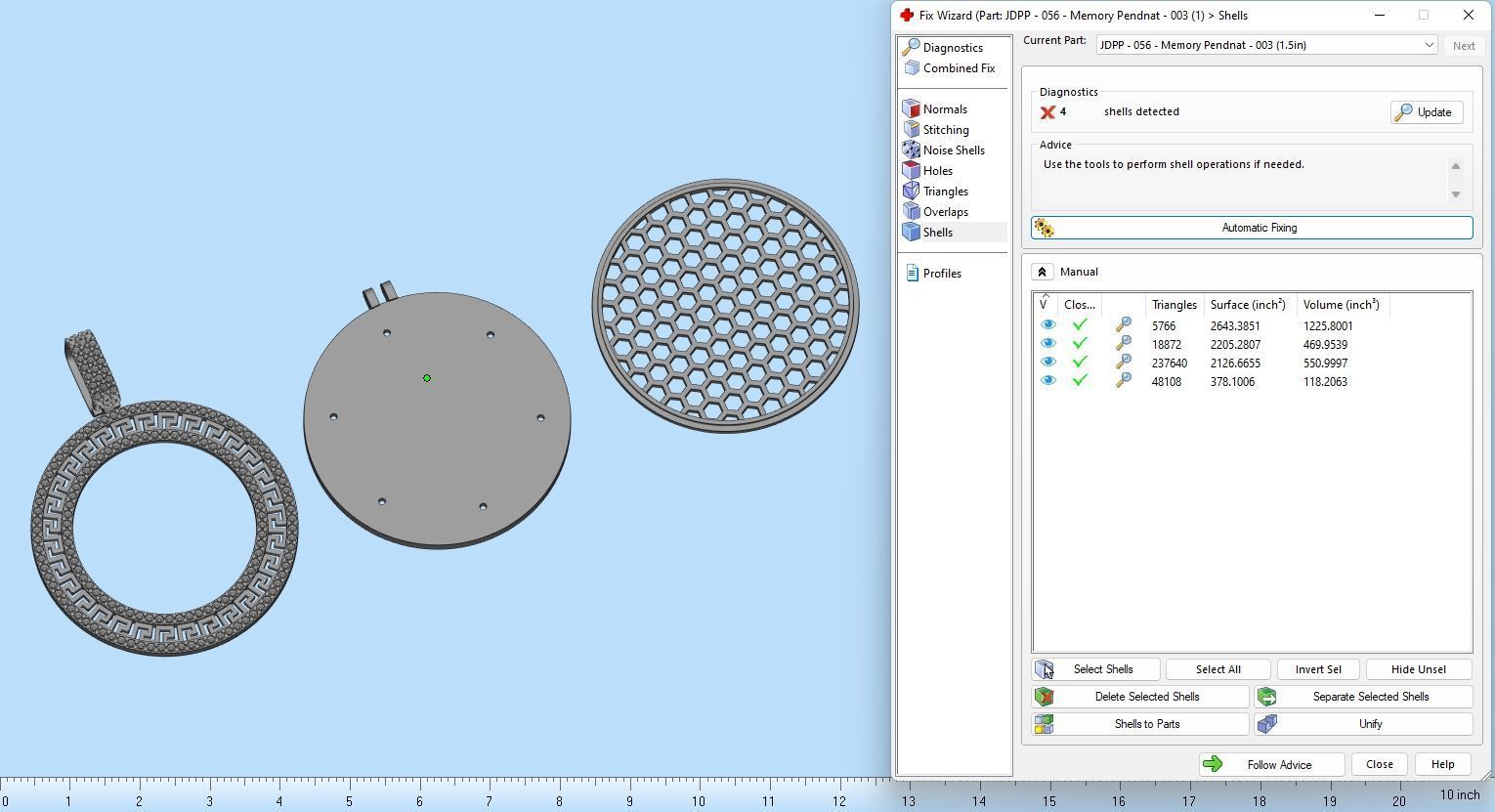Select the row with volume 550.9997
This screenshot has height=812, width=1495.
(1252, 363)
